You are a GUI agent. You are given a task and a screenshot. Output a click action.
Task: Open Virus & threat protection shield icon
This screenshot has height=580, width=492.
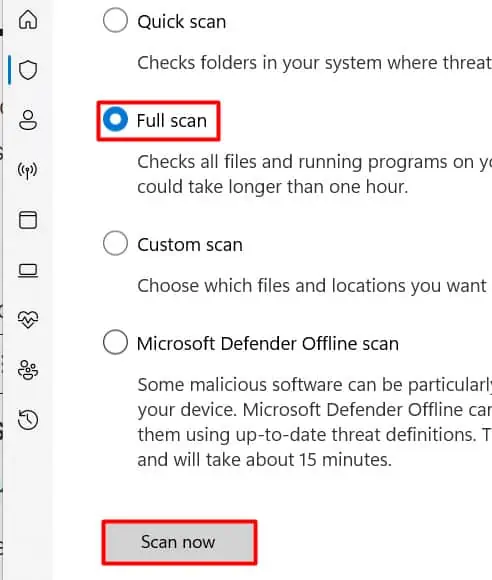28,70
